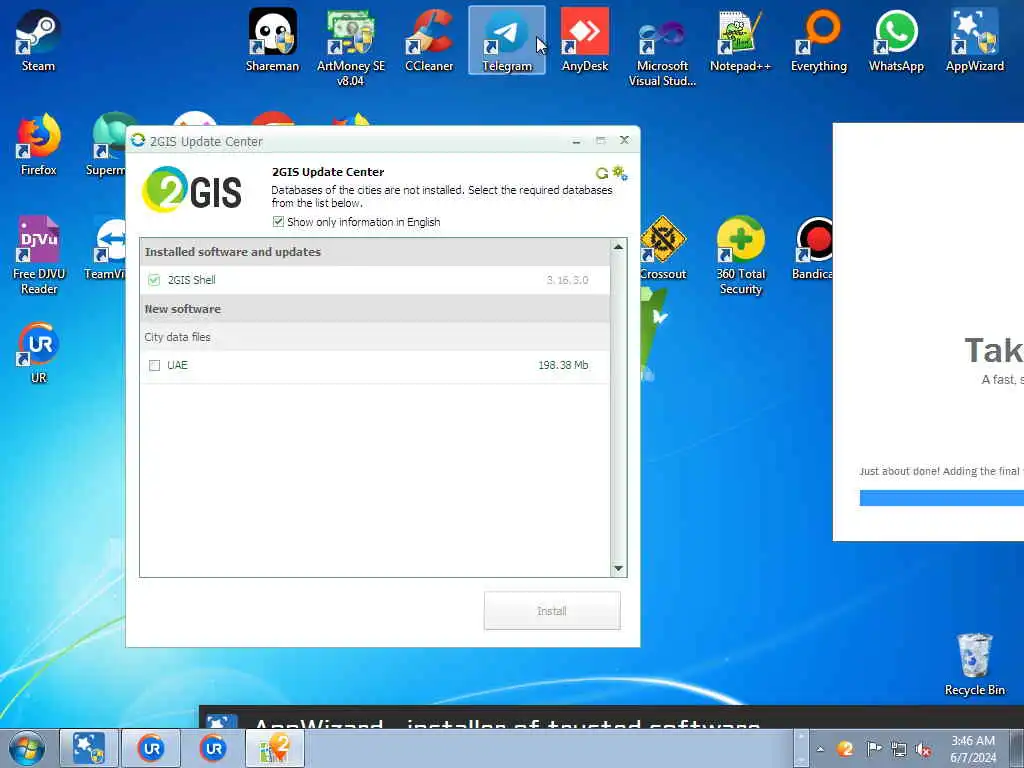Click AppWizard taskbar button
Screen dimensions: 1024x768
point(89,748)
